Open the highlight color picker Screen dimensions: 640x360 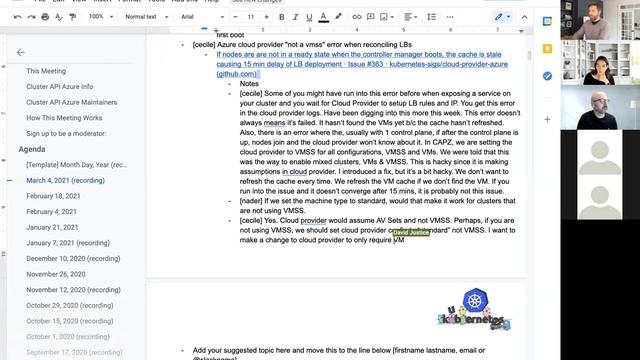(x=338, y=17)
